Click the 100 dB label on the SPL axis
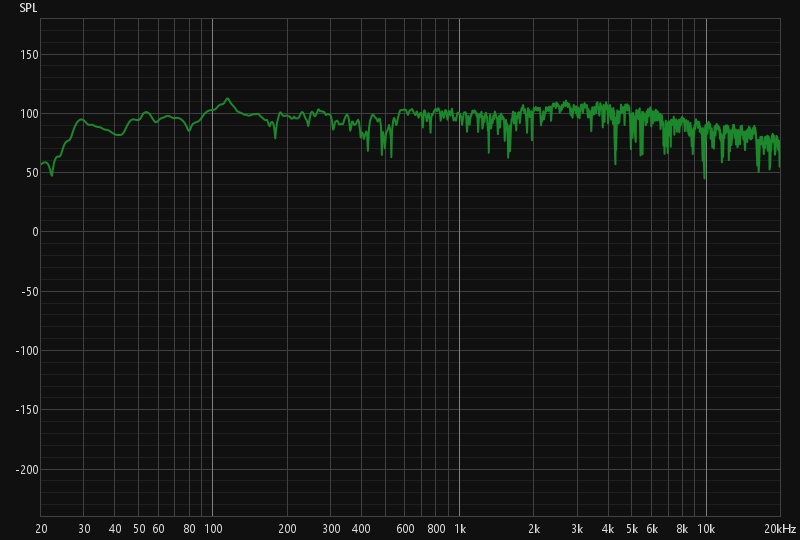The height and width of the screenshot is (540, 800). tap(29, 114)
